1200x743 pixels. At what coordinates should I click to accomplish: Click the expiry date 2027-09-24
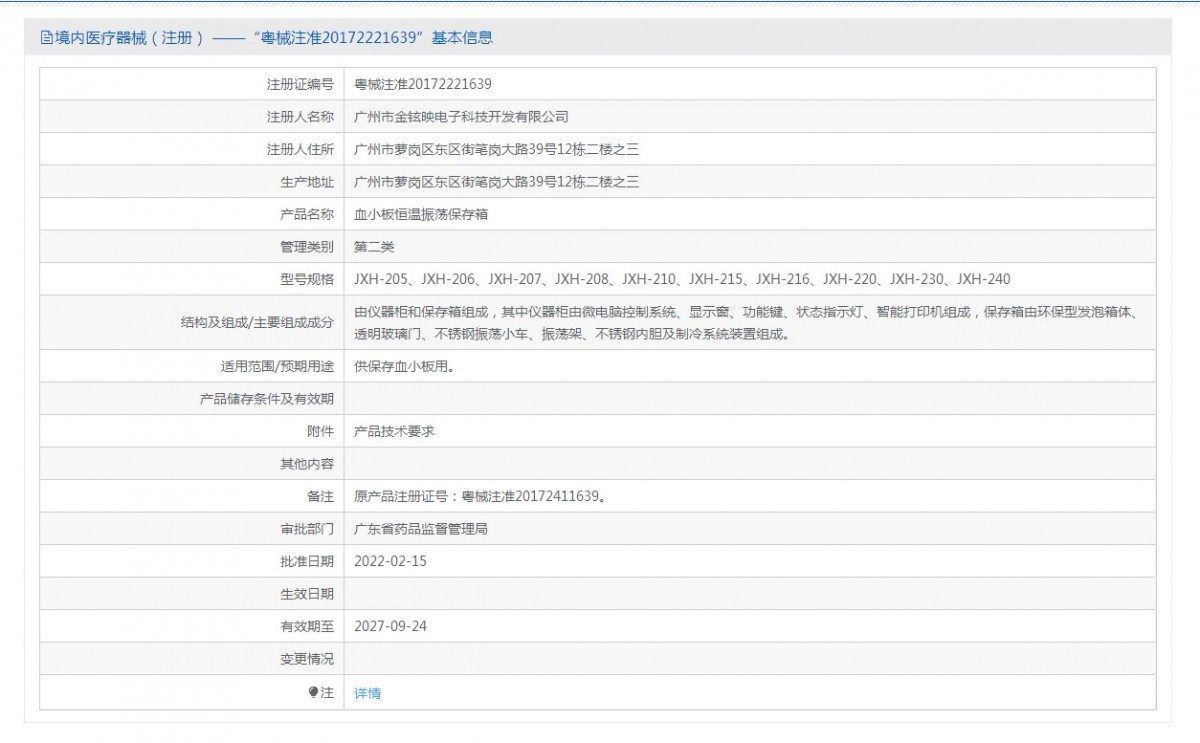pyautogui.click(x=391, y=627)
